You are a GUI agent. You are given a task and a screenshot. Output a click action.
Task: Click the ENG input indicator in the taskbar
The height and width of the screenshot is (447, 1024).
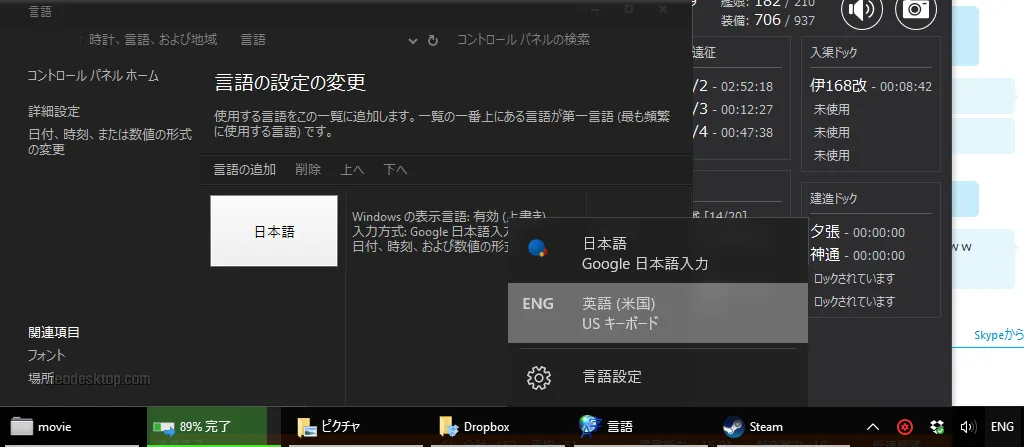[1001, 426]
